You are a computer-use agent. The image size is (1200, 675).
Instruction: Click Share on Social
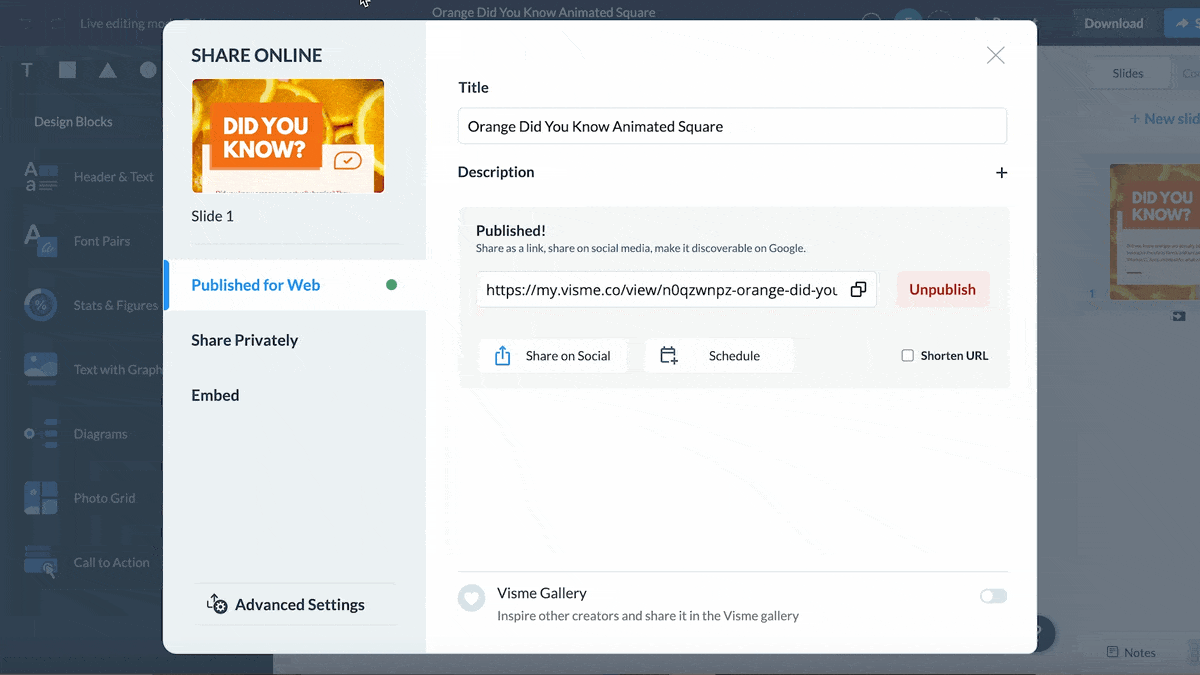[553, 355]
